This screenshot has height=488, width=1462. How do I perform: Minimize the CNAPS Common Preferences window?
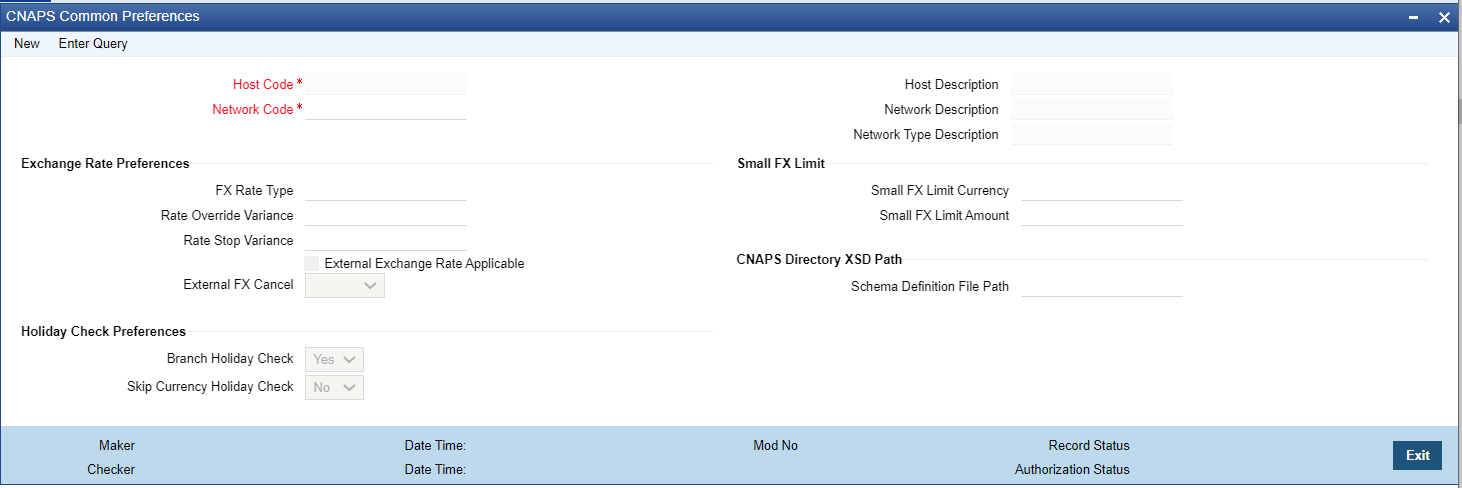pos(1414,17)
